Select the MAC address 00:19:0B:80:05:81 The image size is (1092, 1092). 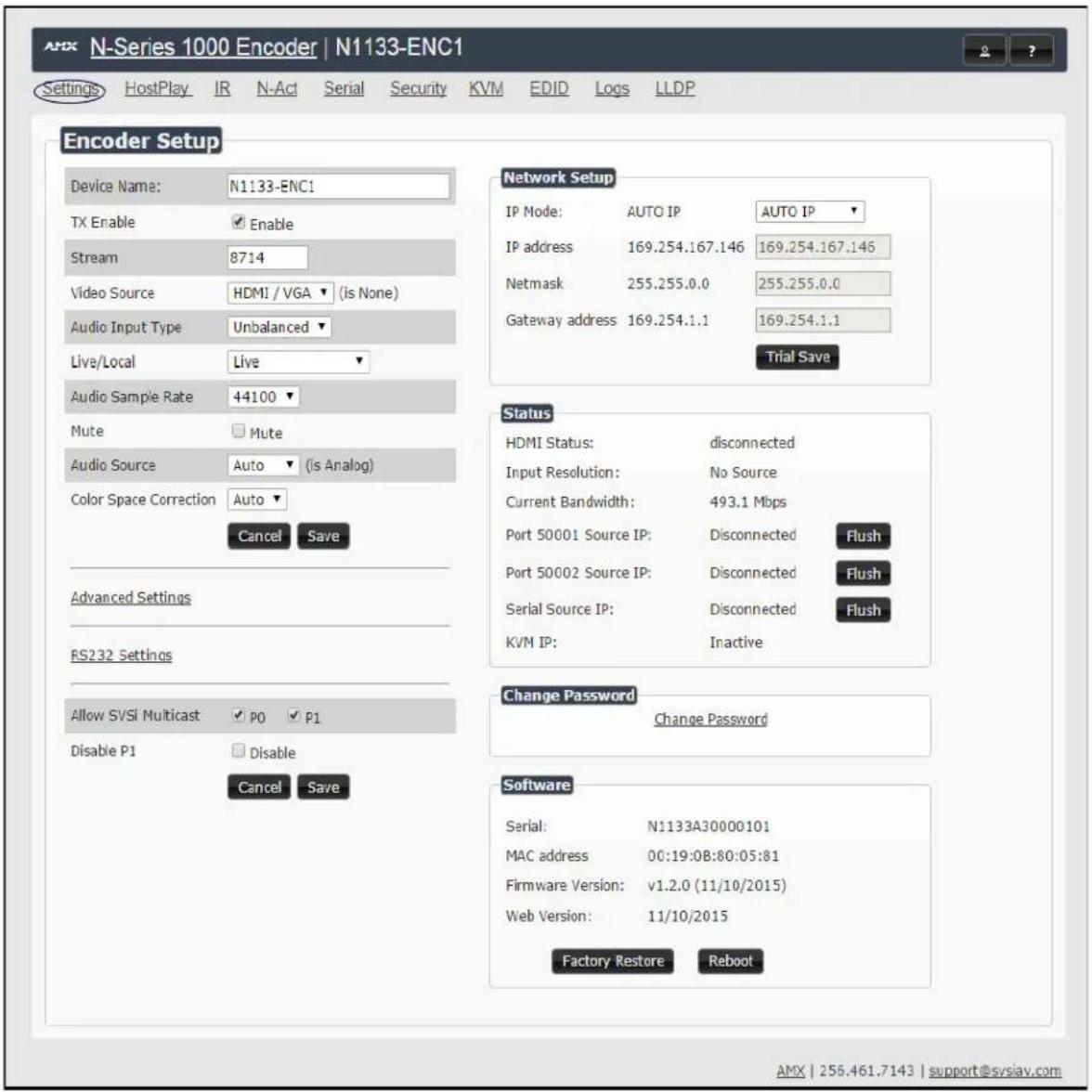click(713, 856)
